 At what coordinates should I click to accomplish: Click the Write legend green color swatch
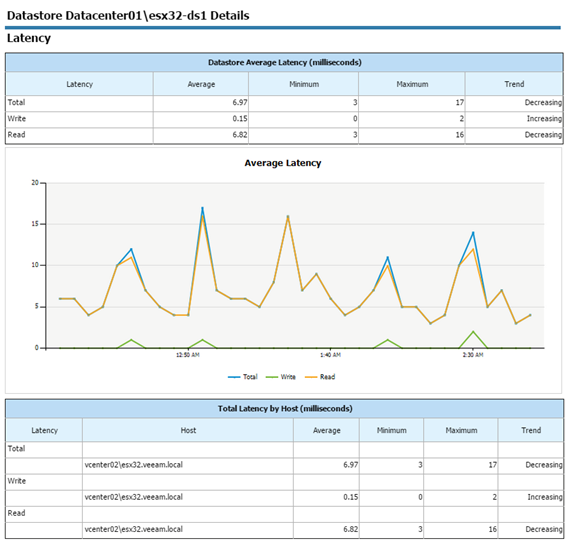272,377
